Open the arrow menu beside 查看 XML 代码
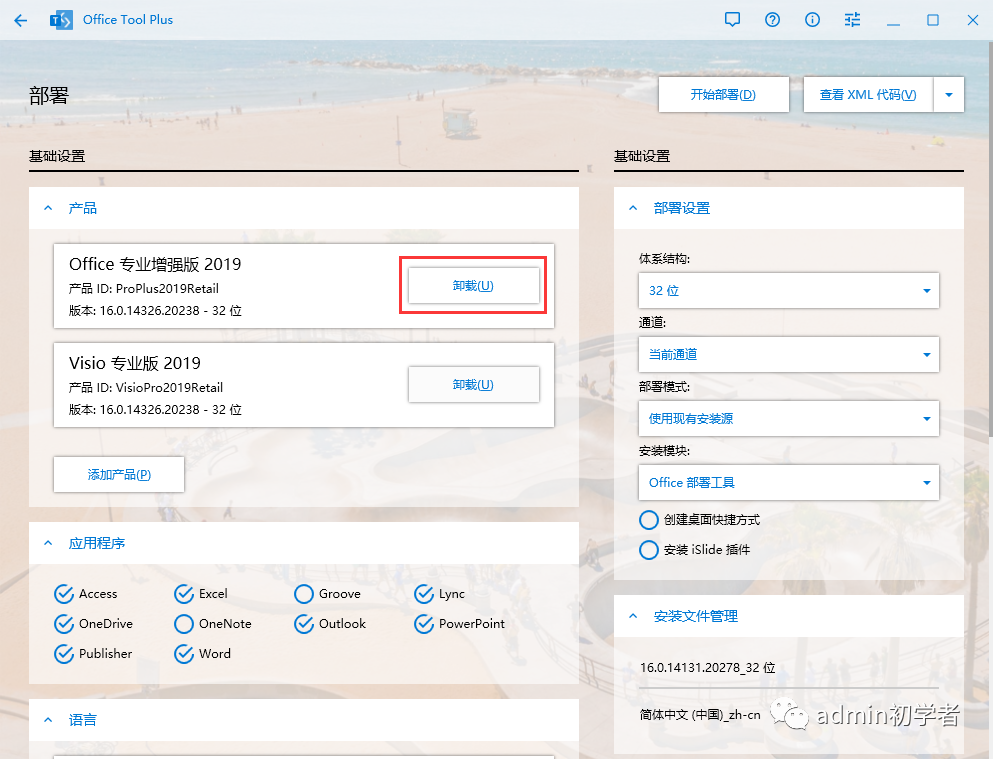Viewport: 993px width, 759px height. (x=949, y=94)
